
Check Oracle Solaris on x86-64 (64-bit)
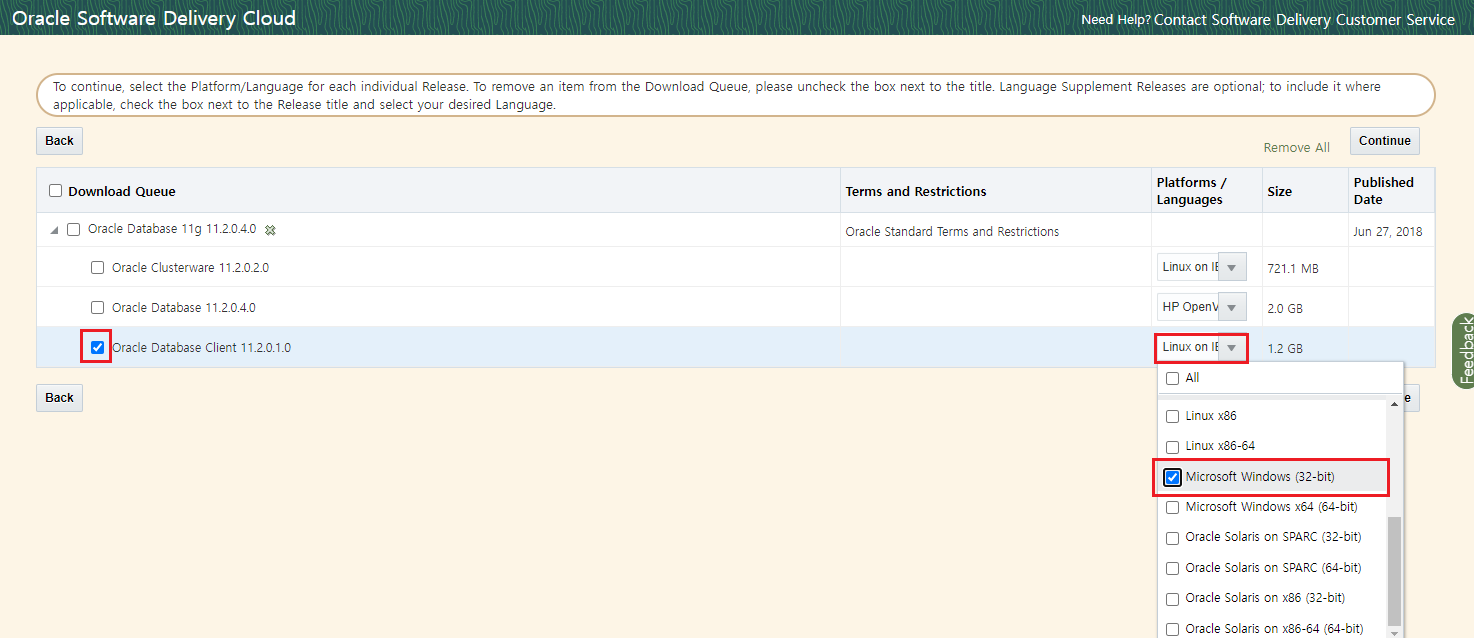tap(1172, 629)
